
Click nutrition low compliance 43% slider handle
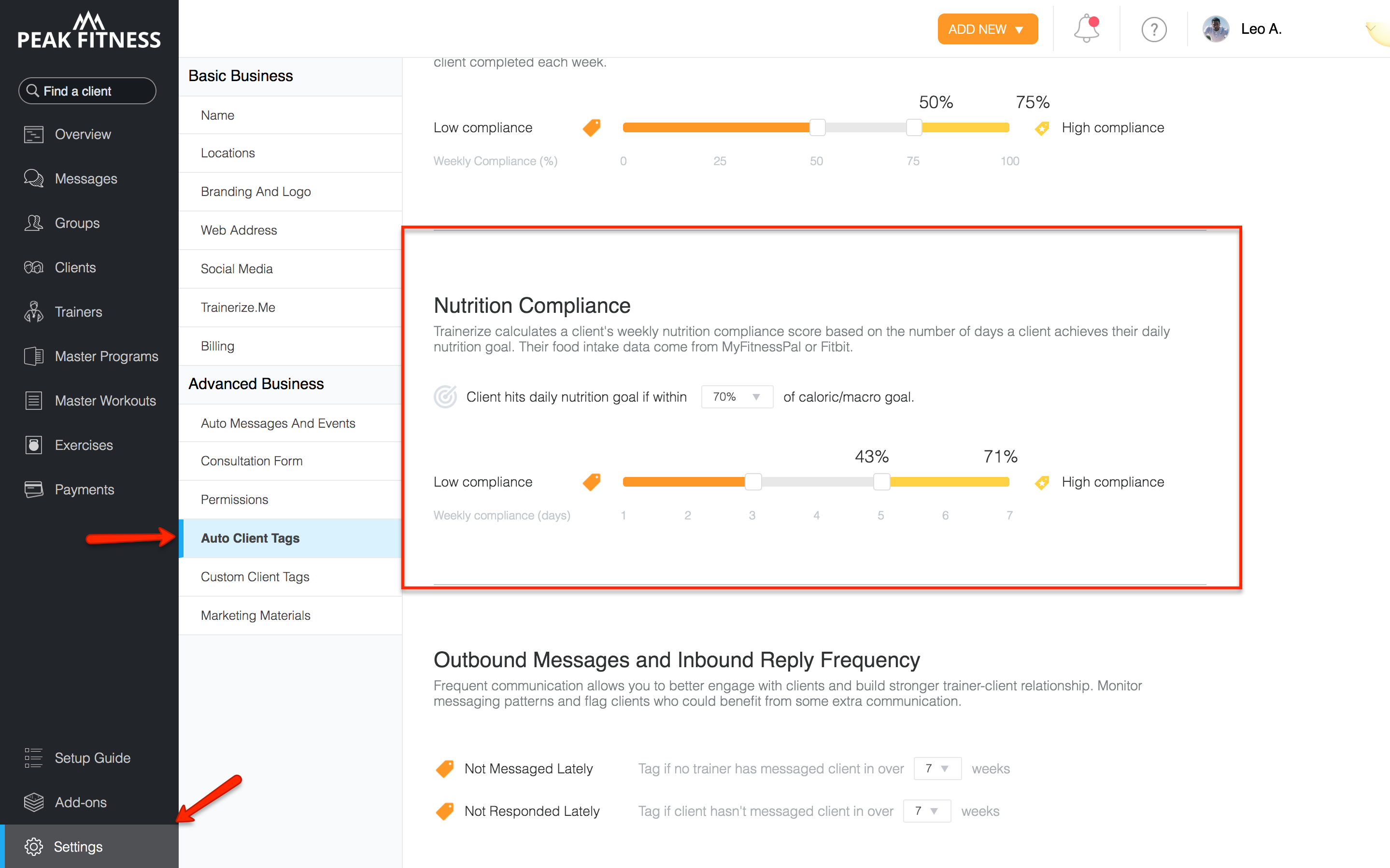click(x=752, y=482)
